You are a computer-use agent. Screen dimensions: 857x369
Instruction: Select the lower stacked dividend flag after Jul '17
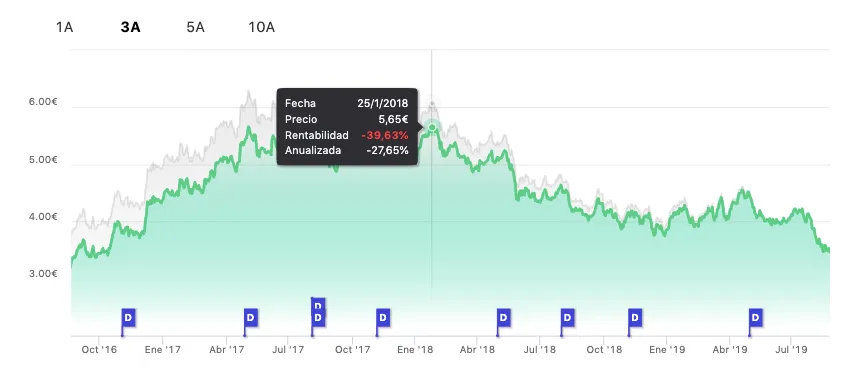tap(319, 318)
